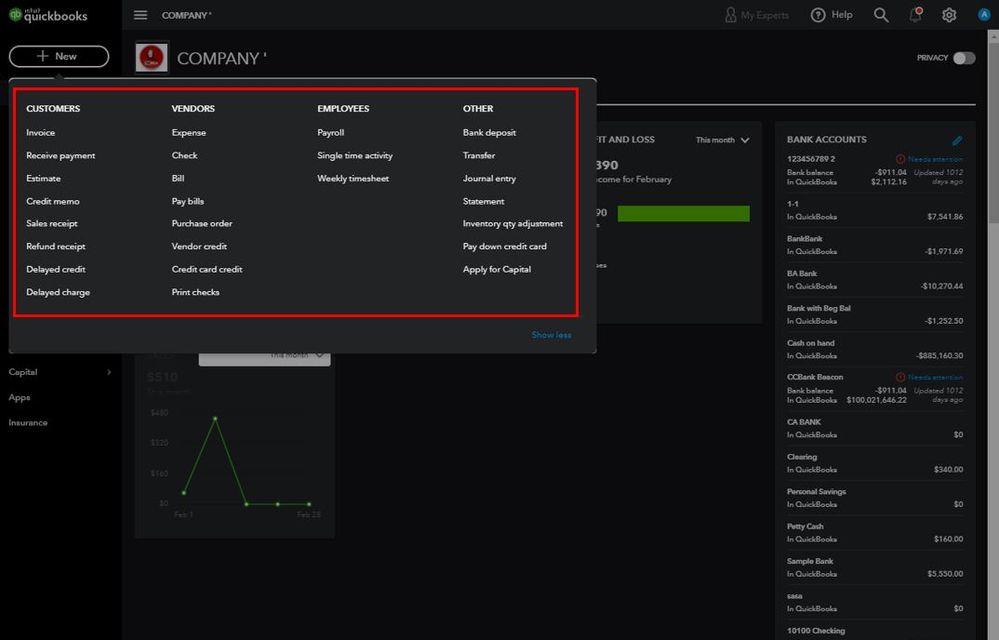Screen dimensions: 999x640
Task: Click the company logo thumbnail
Action: [152, 58]
